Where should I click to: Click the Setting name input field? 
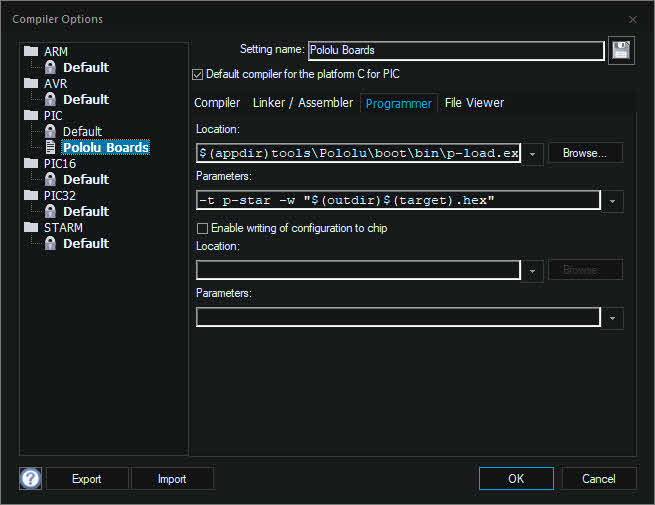[x=456, y=51]
